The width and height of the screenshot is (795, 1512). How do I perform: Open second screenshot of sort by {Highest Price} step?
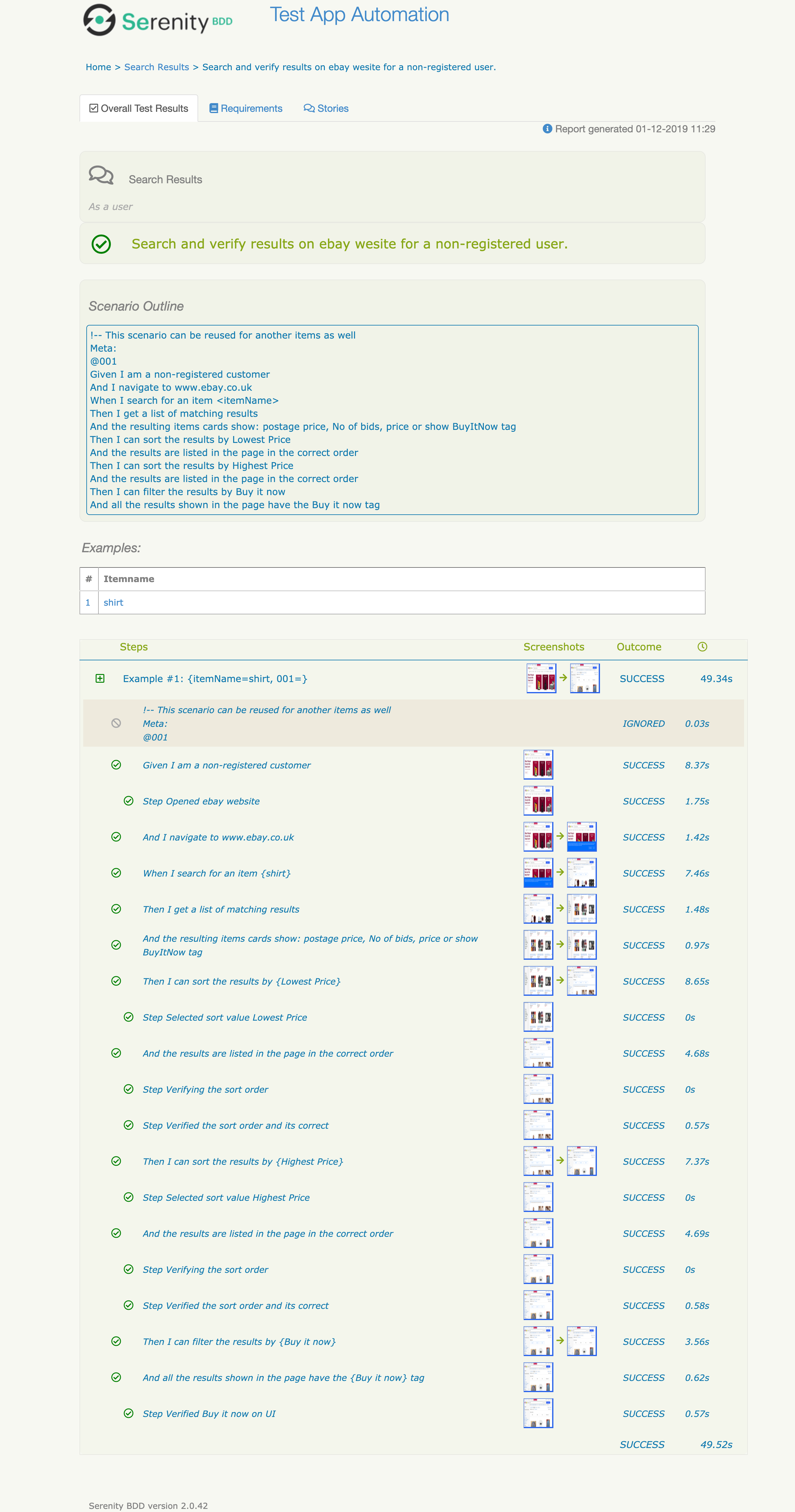point(582,1161)
